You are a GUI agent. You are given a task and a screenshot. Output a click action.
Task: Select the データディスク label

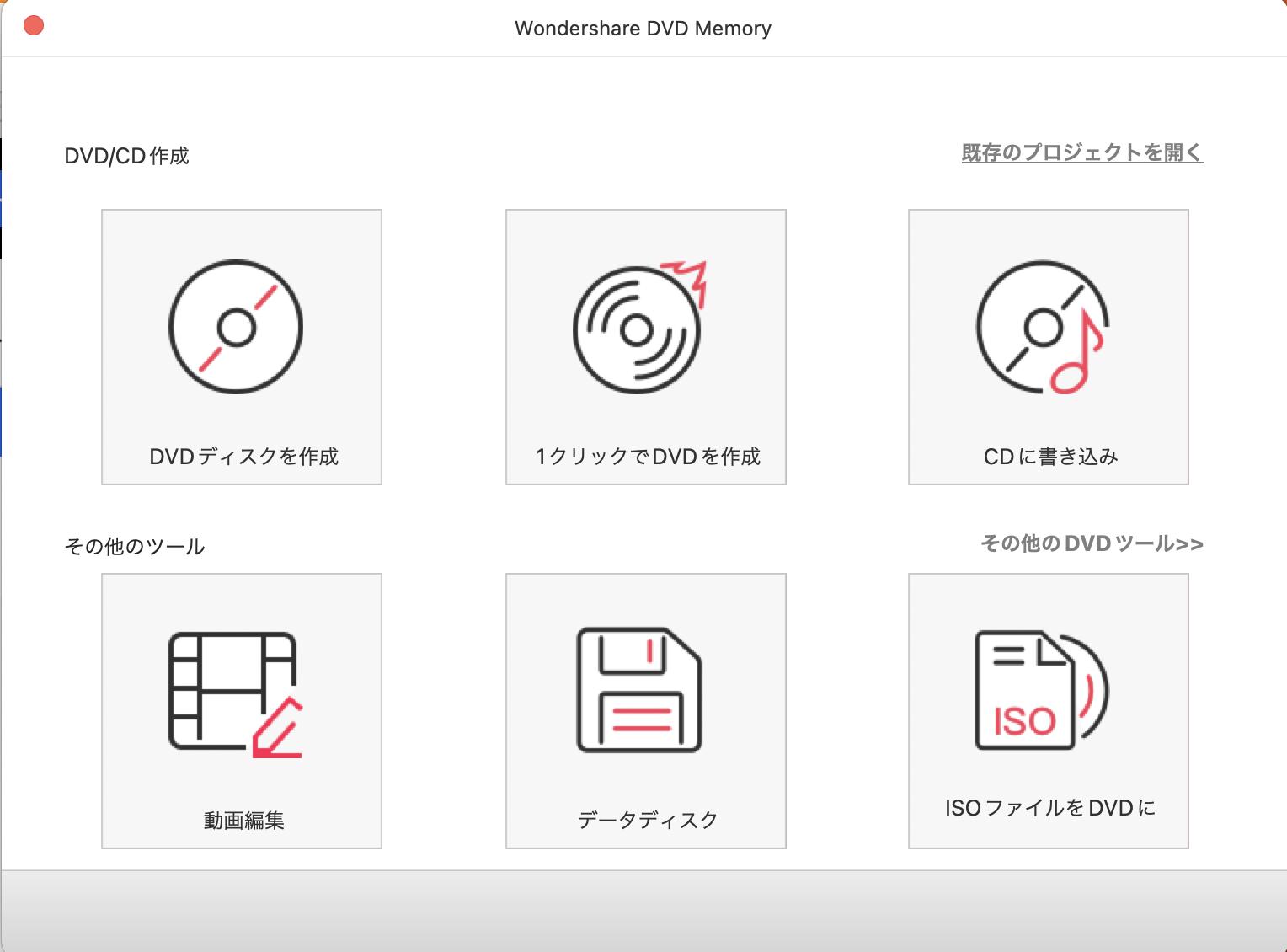[x=647, y=820]
